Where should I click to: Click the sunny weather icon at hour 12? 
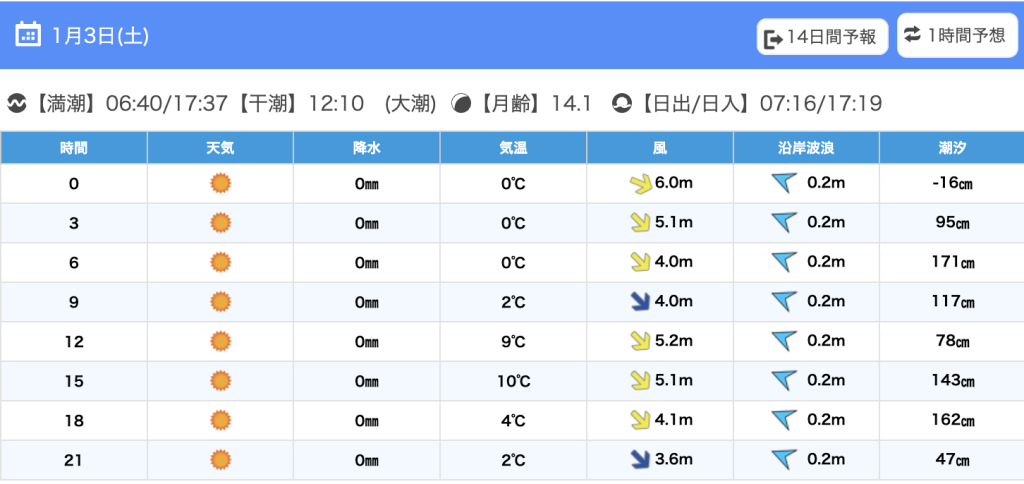pyautogui.click(x=220, y=341)
